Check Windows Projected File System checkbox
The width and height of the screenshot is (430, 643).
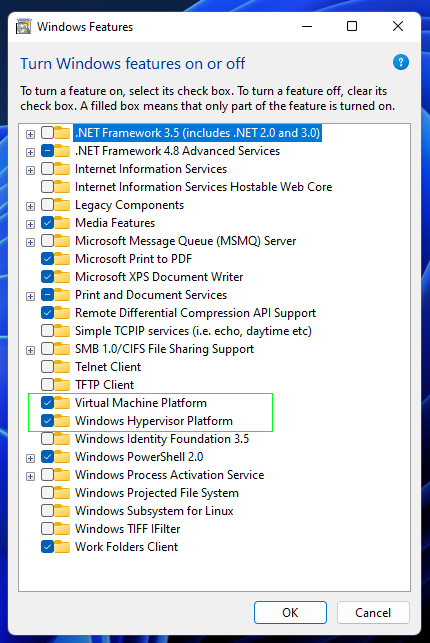pos(48,493)
